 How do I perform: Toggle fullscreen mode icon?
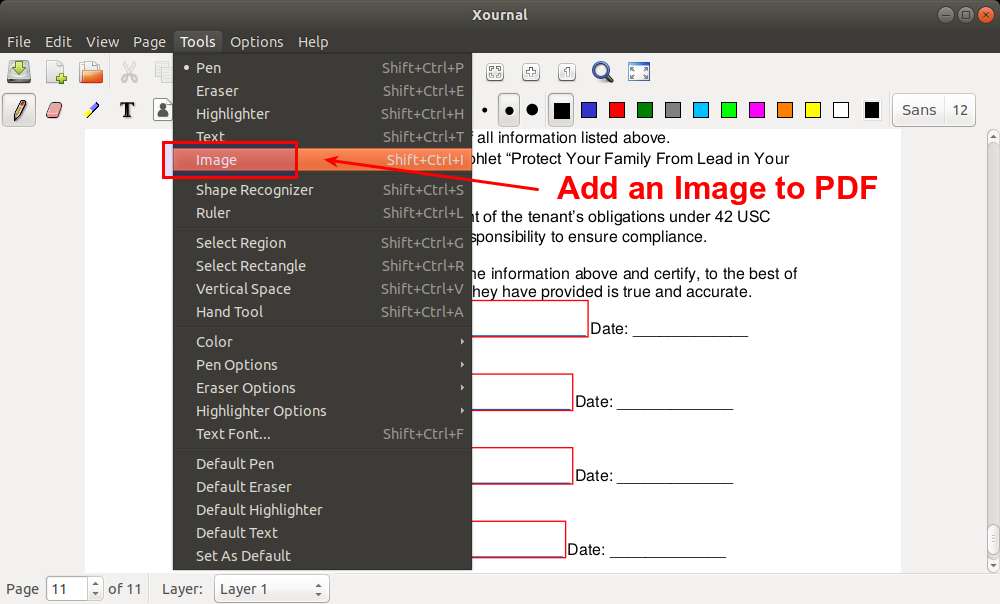638,71
